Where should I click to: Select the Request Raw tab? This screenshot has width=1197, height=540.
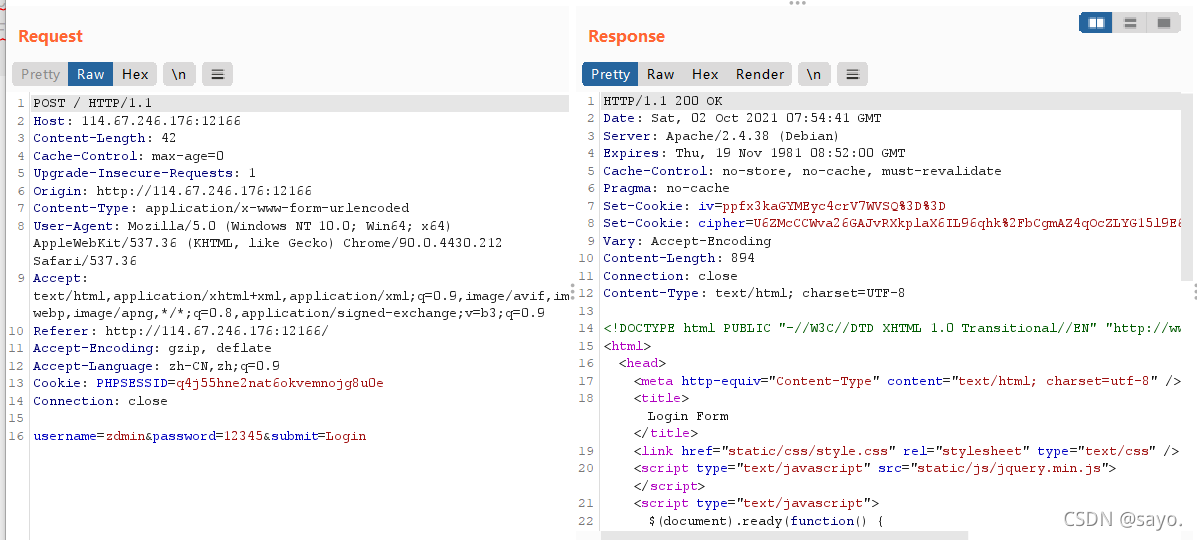point(90,74)
